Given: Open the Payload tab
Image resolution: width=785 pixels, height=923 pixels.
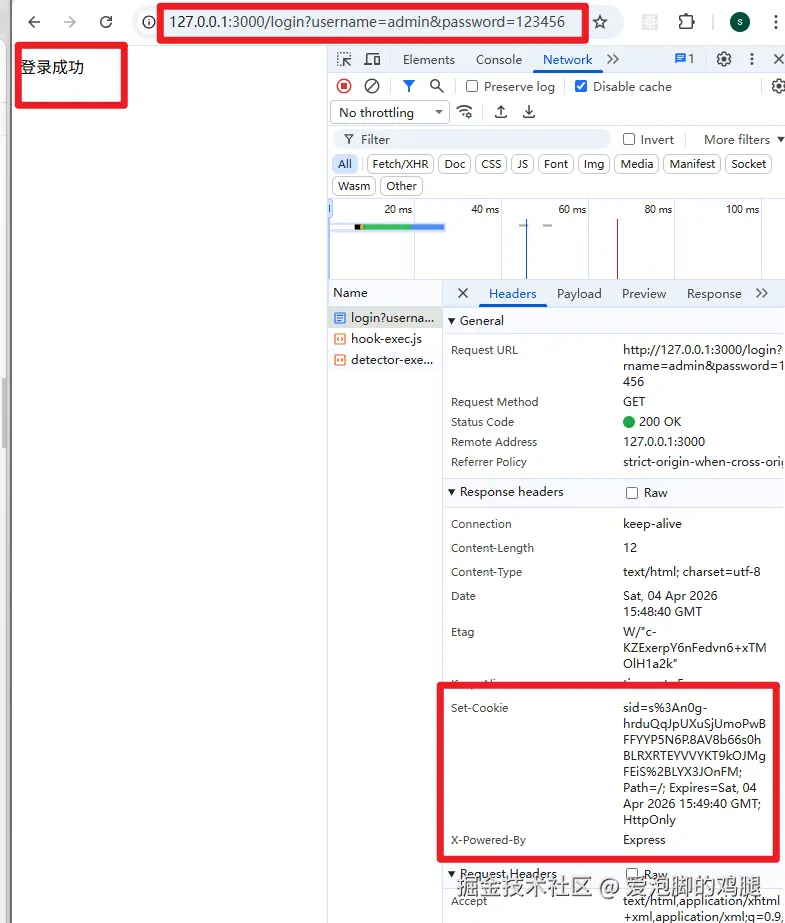Looking at the screenshot, I should [x=579, y=294].
